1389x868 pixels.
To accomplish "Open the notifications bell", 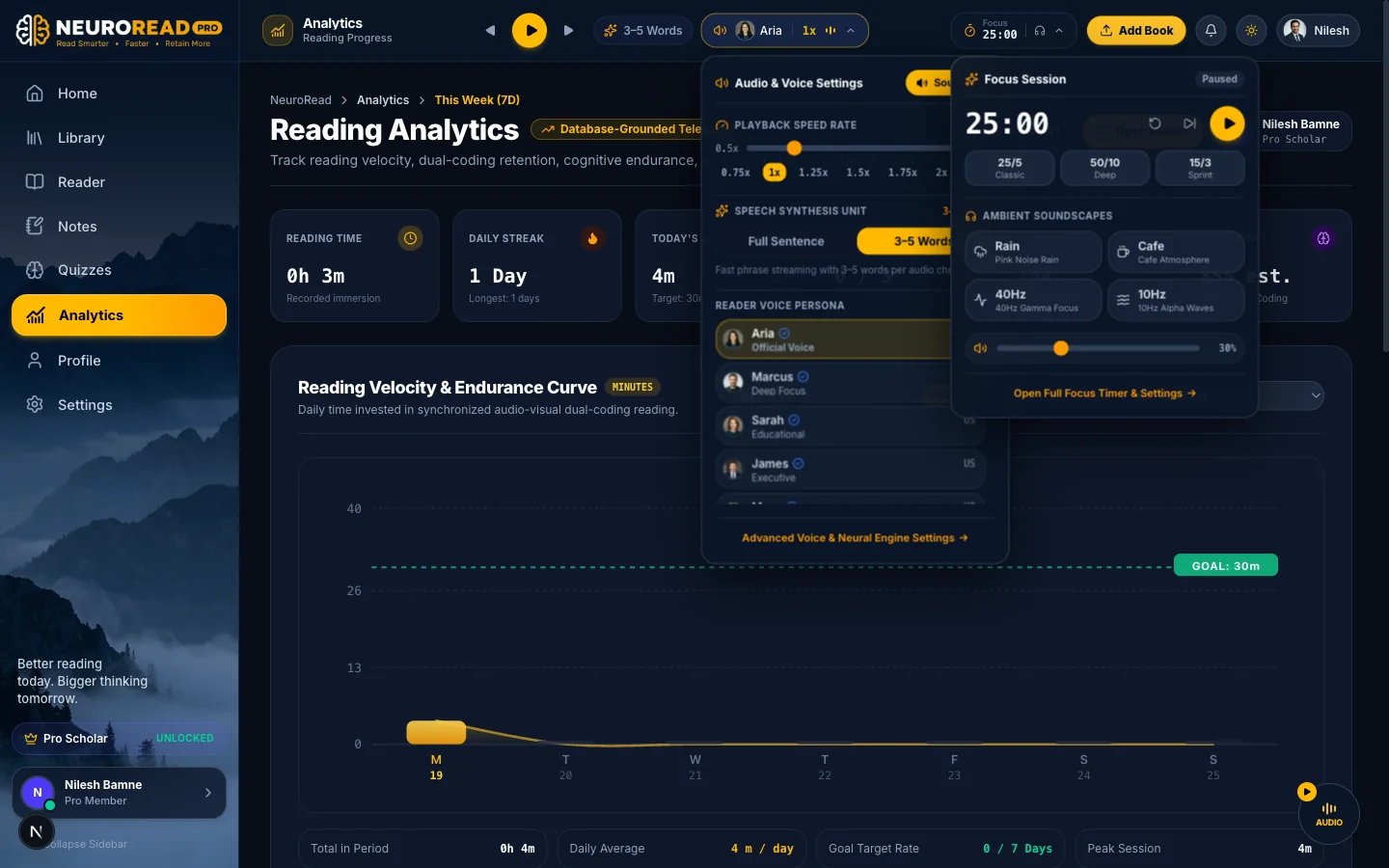I will tap(1211, 31).
